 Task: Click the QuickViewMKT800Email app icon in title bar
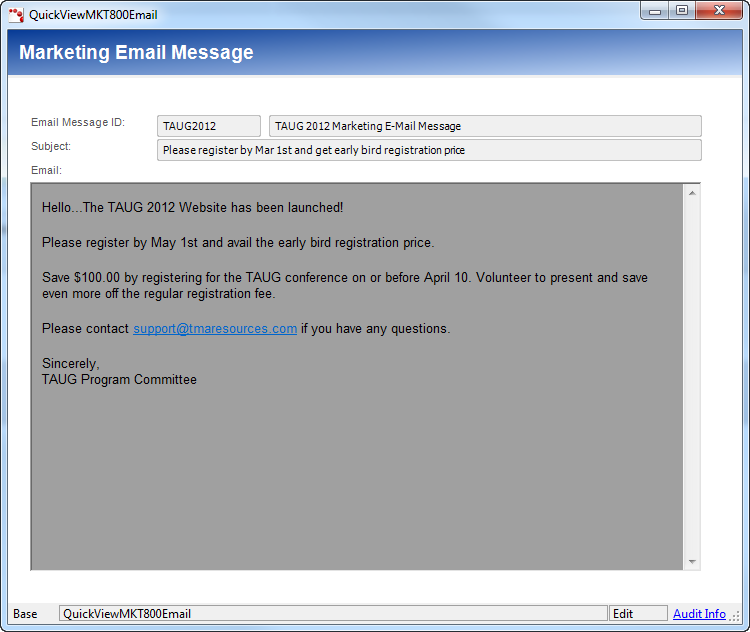point(16,15)
